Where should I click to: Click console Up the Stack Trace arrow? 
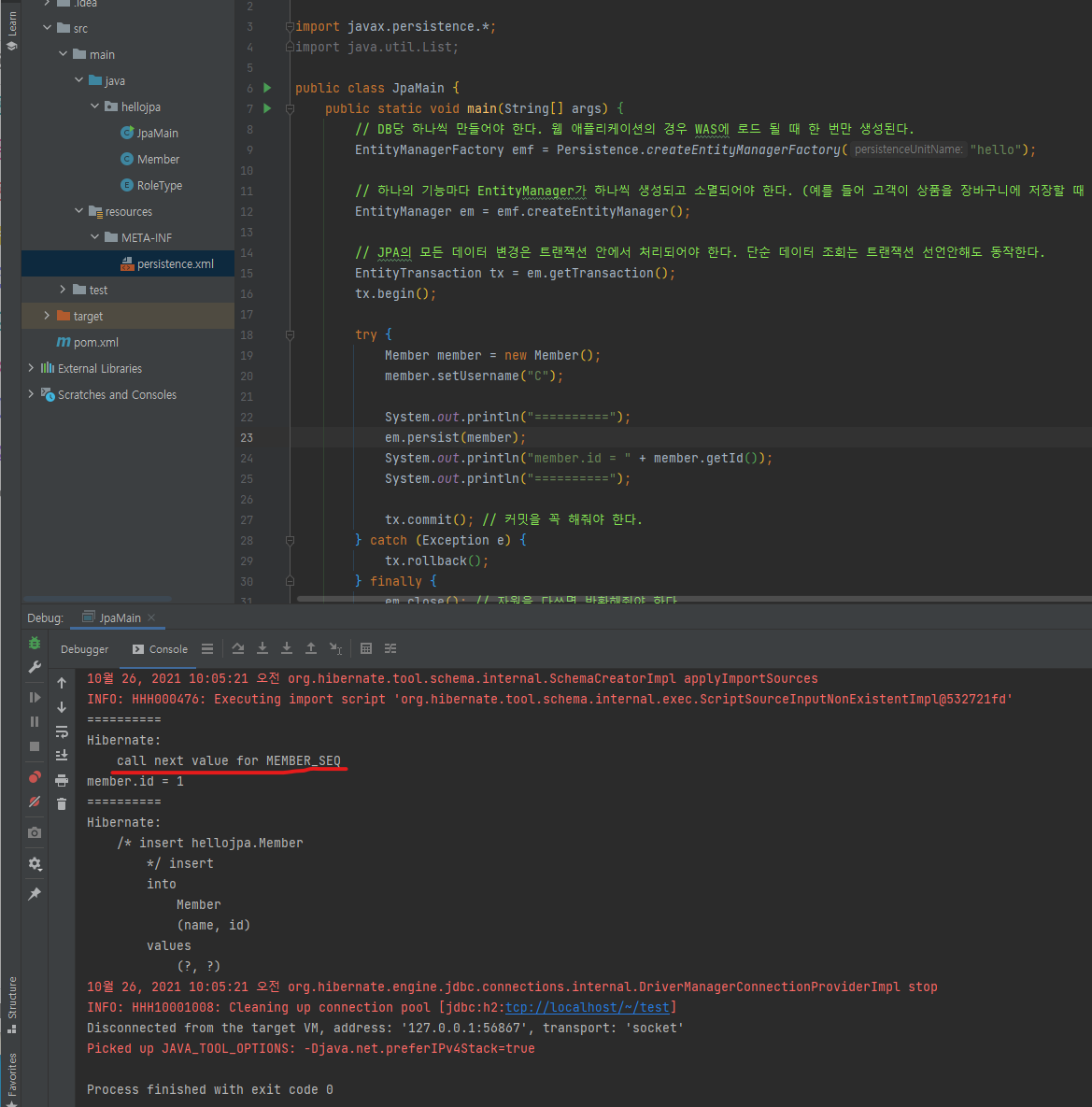pos(62,683)
